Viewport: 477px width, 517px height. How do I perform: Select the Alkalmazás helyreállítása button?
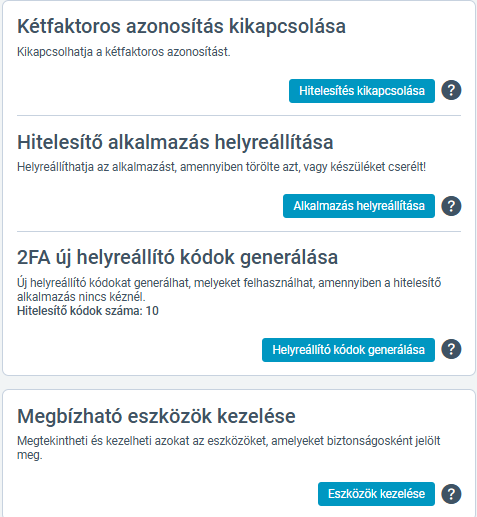click(x=359, y=206)
